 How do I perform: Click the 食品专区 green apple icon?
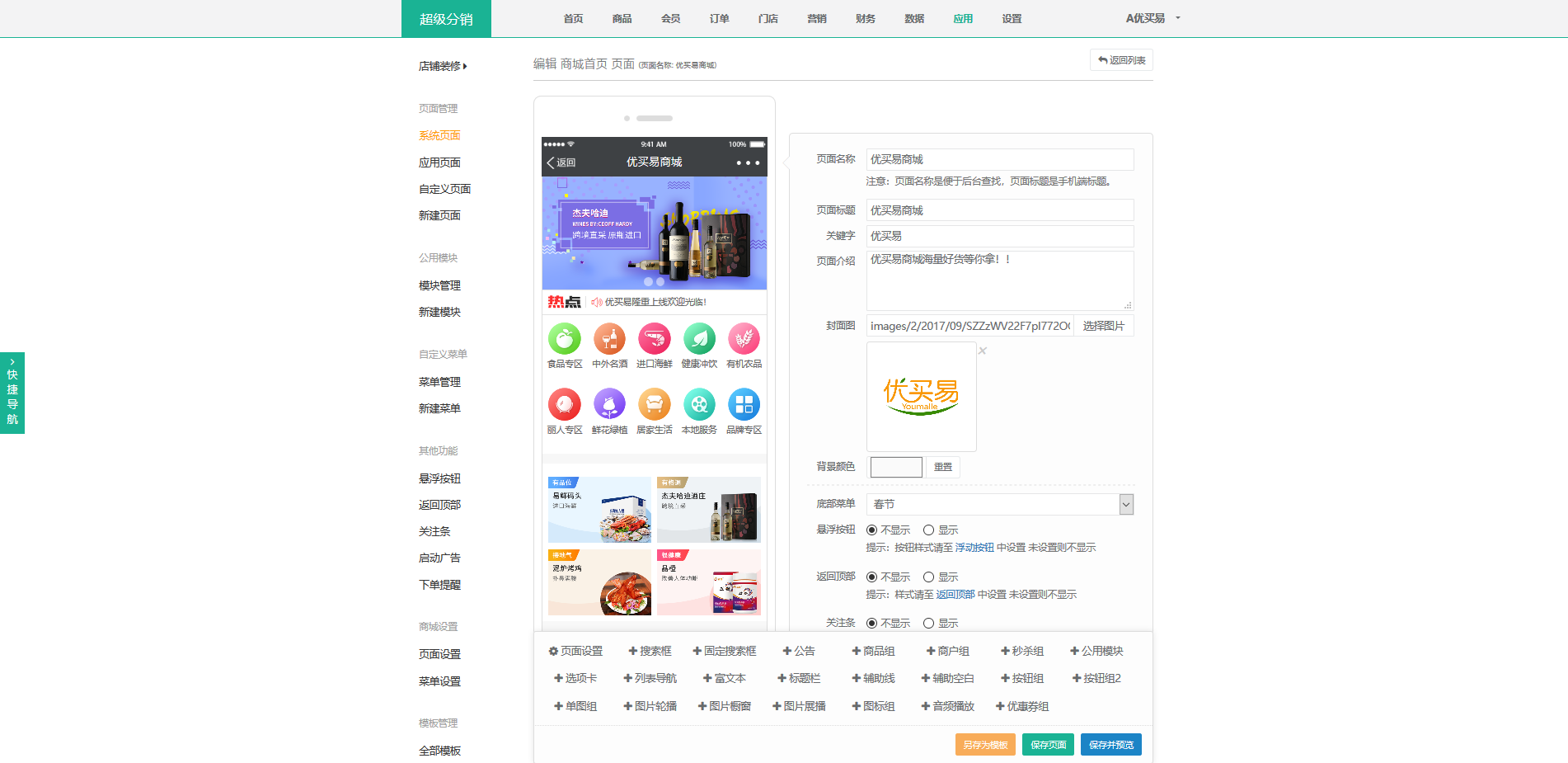coord(565,339)
